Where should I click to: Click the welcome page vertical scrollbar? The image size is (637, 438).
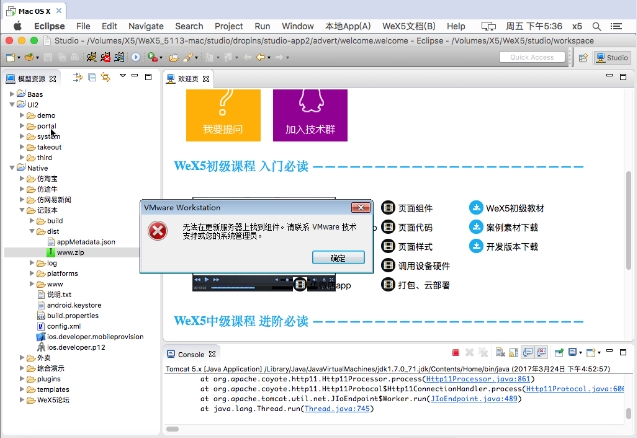(628, 220)
